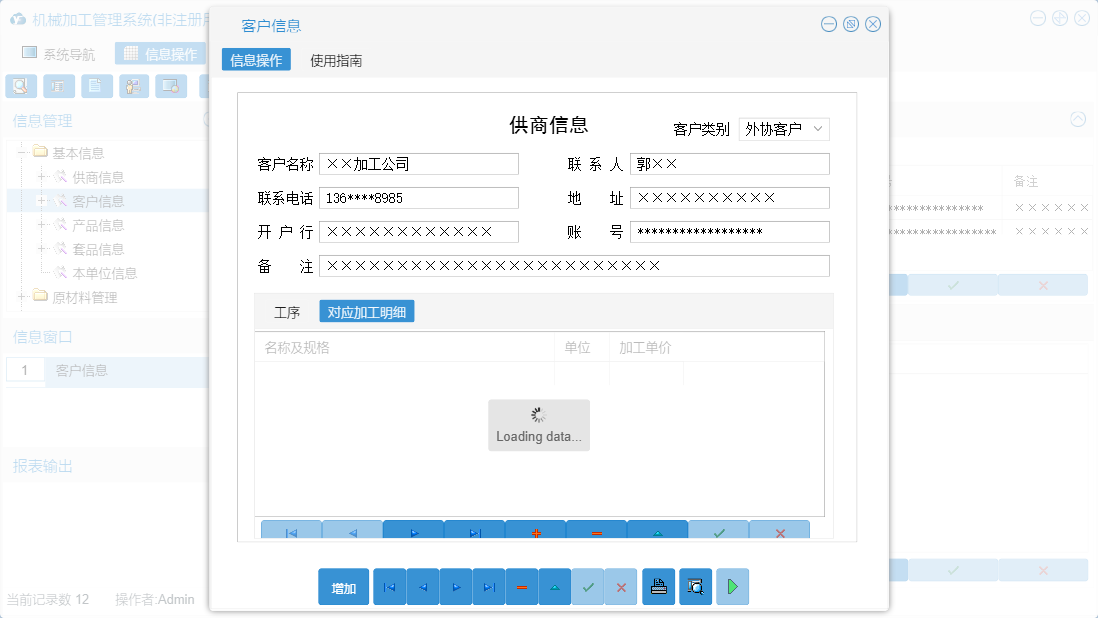Jump to first record using navigator icon
The width and height of the screenshot is (1098, 618).
(389, 587)
